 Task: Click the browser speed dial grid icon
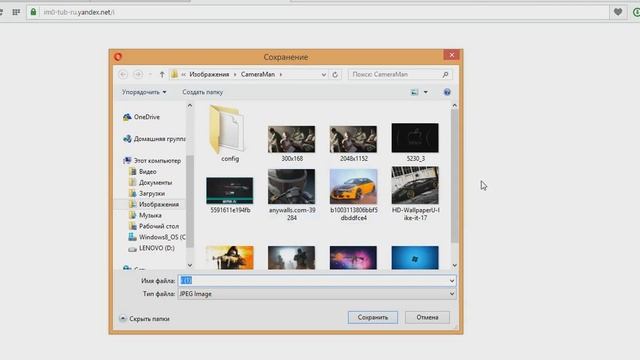[x=16, y=12]
